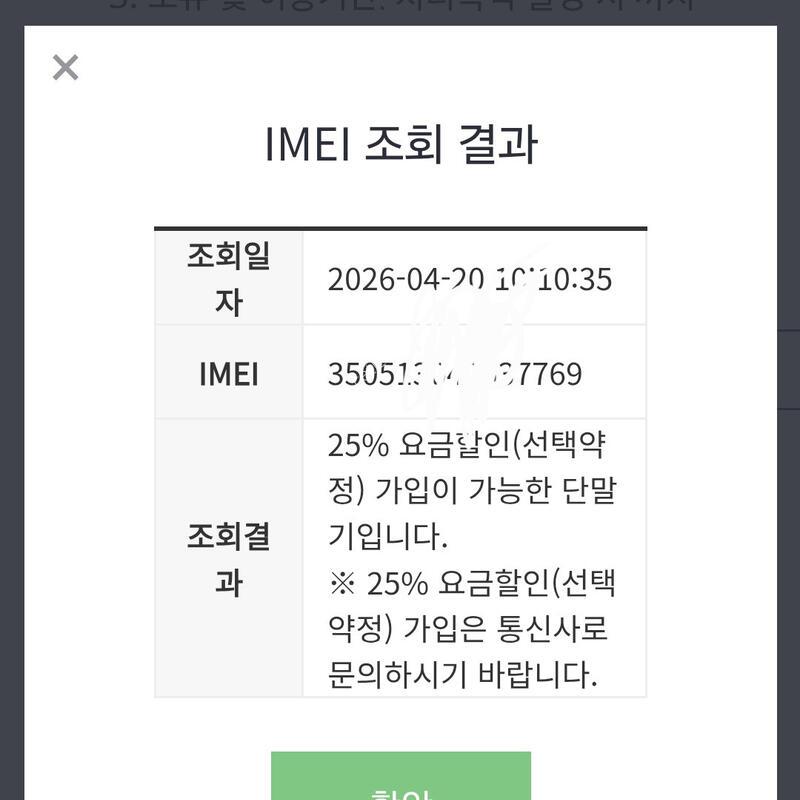The height and width of the screenshot is (800, 800).
Task: Click the '기입니다.' text line
Action: click(x=388, y=537)
